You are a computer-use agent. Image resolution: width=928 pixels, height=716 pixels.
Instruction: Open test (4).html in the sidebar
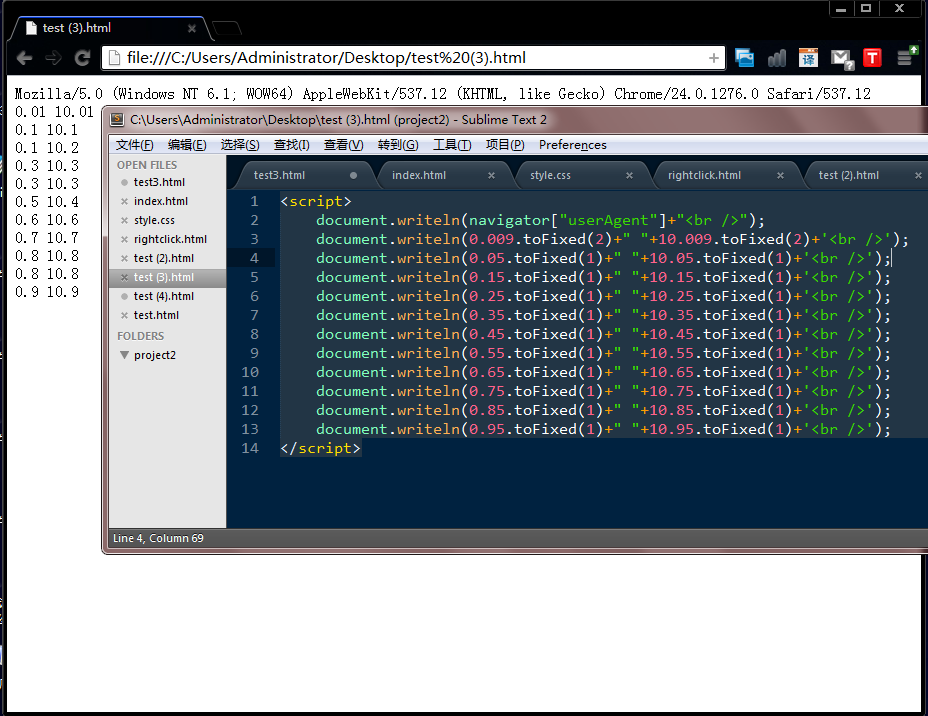tap(164, 296)
